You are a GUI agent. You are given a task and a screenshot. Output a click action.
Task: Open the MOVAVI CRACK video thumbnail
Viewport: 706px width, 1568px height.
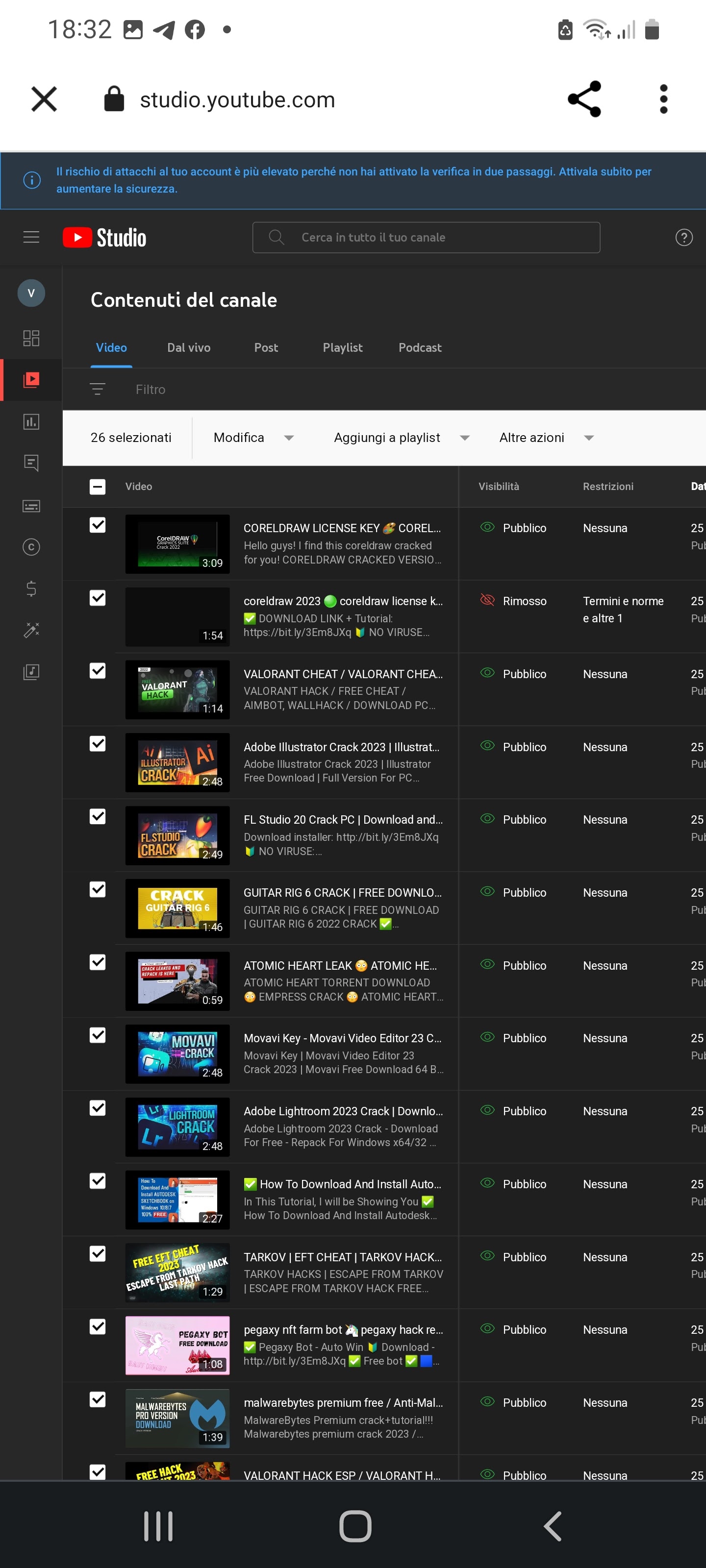(177, 1053)
